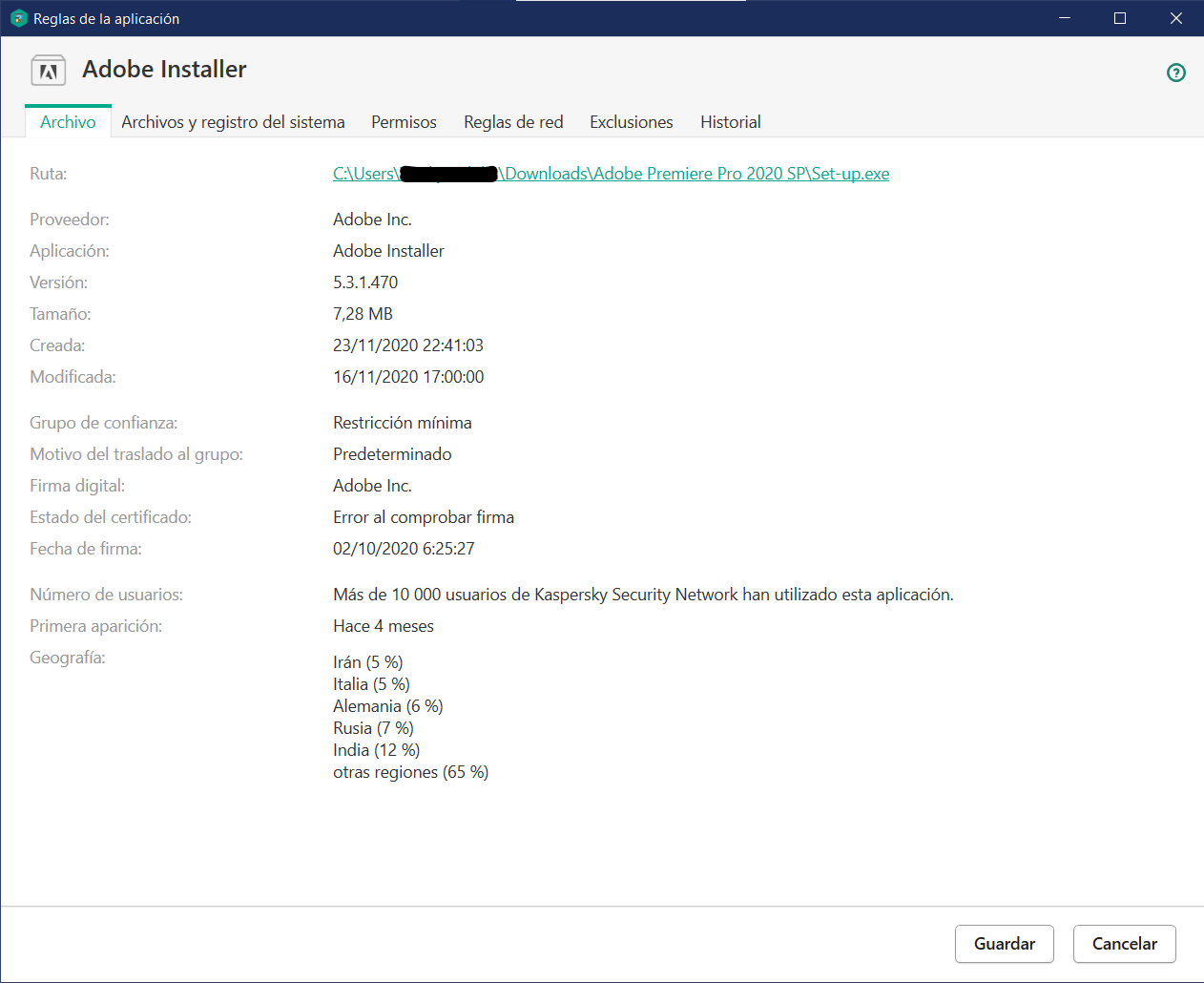Open the Set-up.exe file path link

(611, 174)
